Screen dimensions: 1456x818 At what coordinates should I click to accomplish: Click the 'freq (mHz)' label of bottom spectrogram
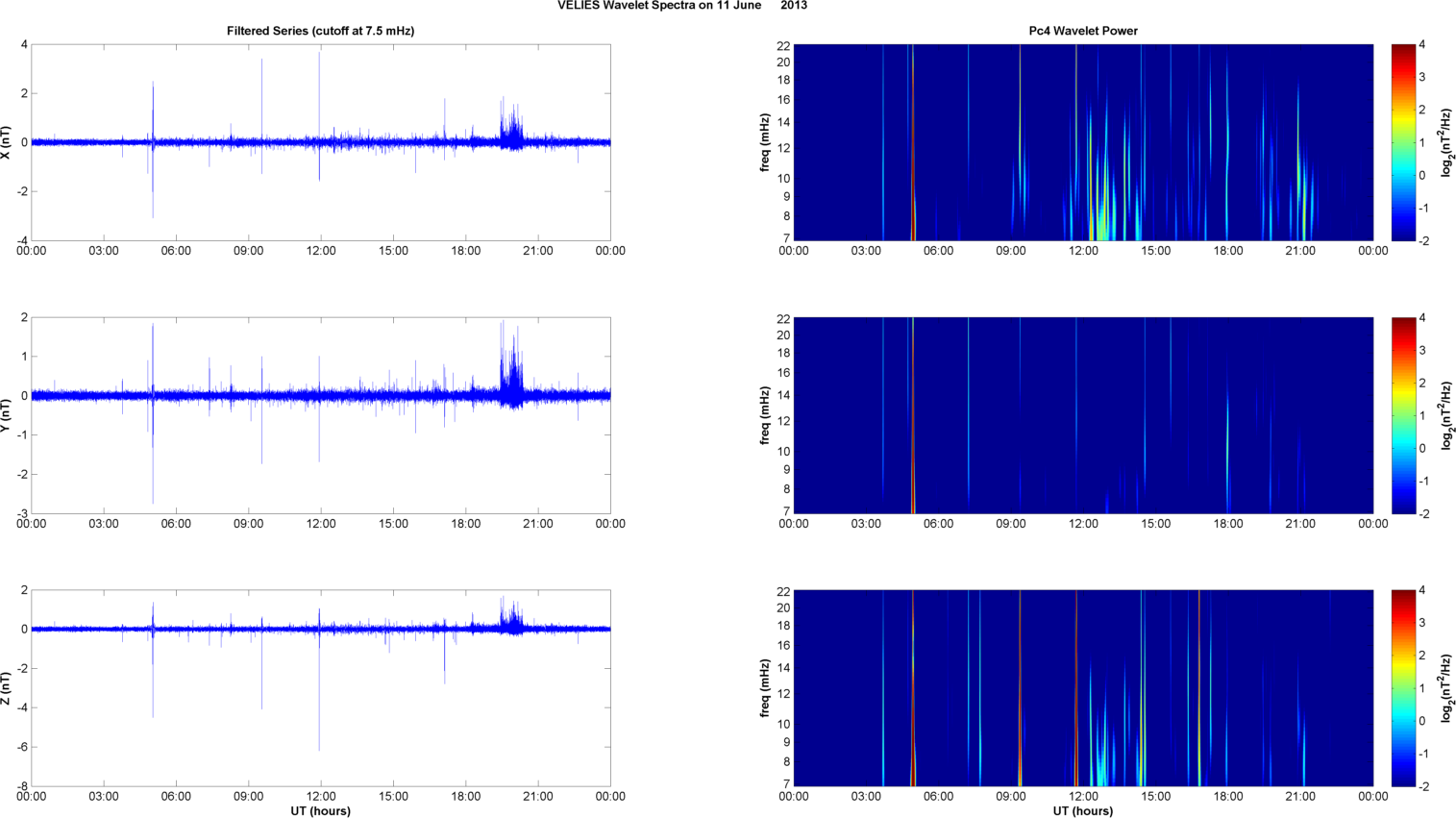[765, 688]
